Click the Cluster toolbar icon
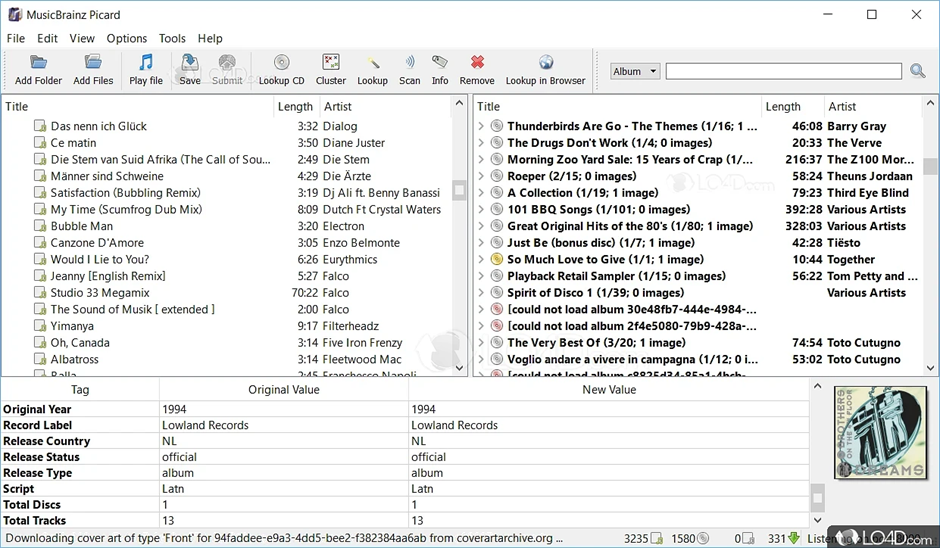 point(331,62)
